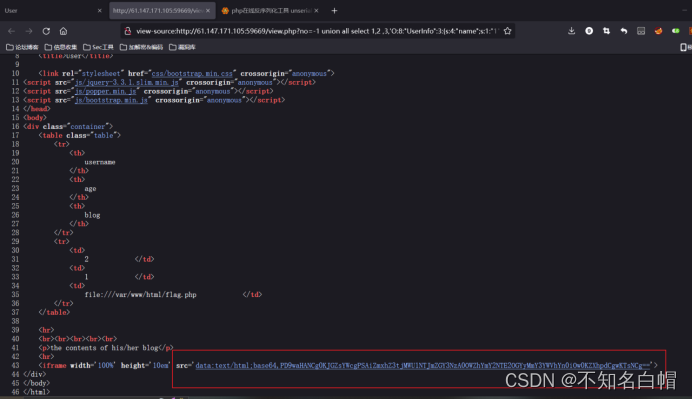Image resolution: width=692 pixels, height=400 pixels.
Task: Open the downloads panel
Action: 572,31
